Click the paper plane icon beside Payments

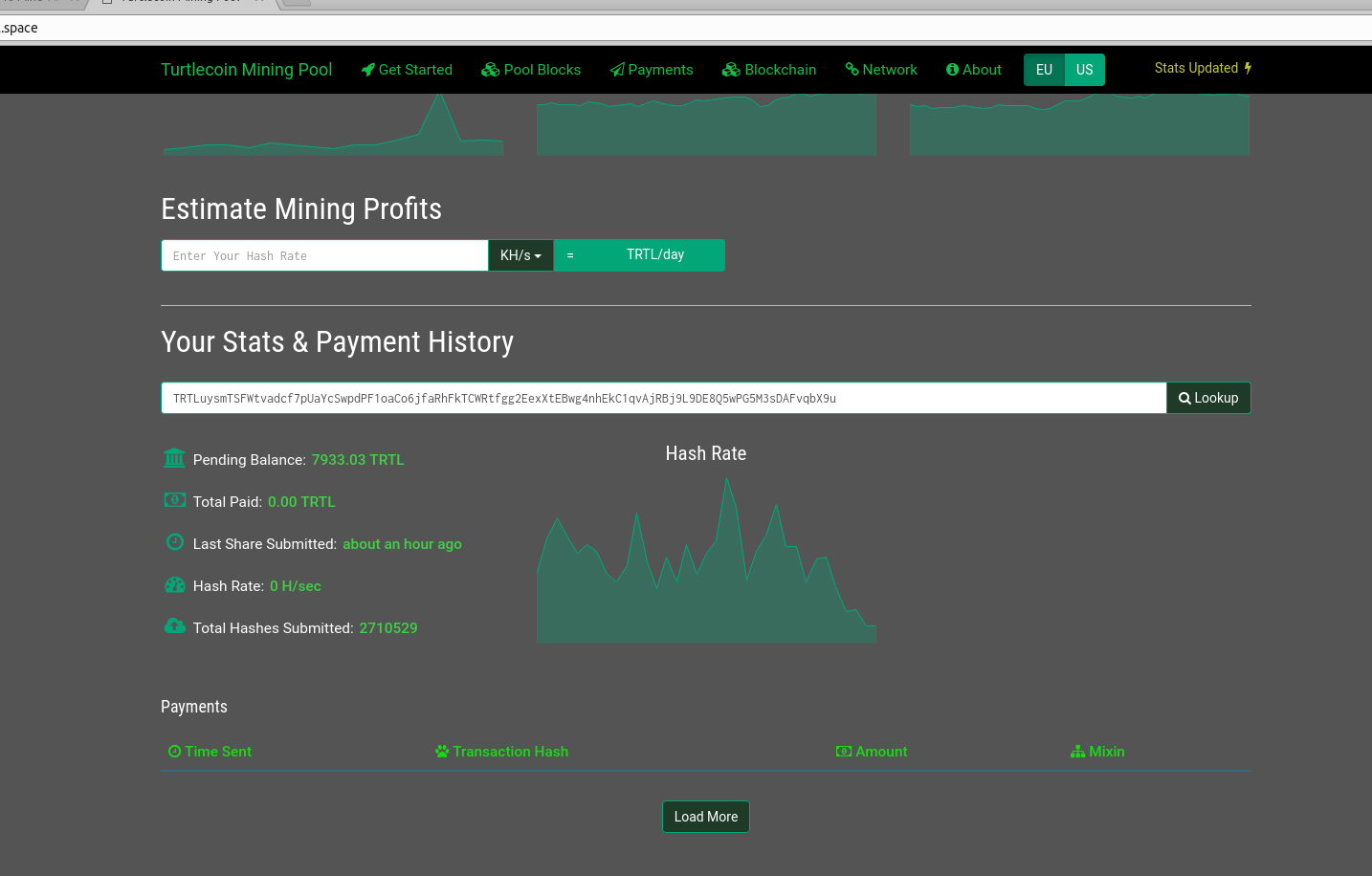click(x=617, y=70)
